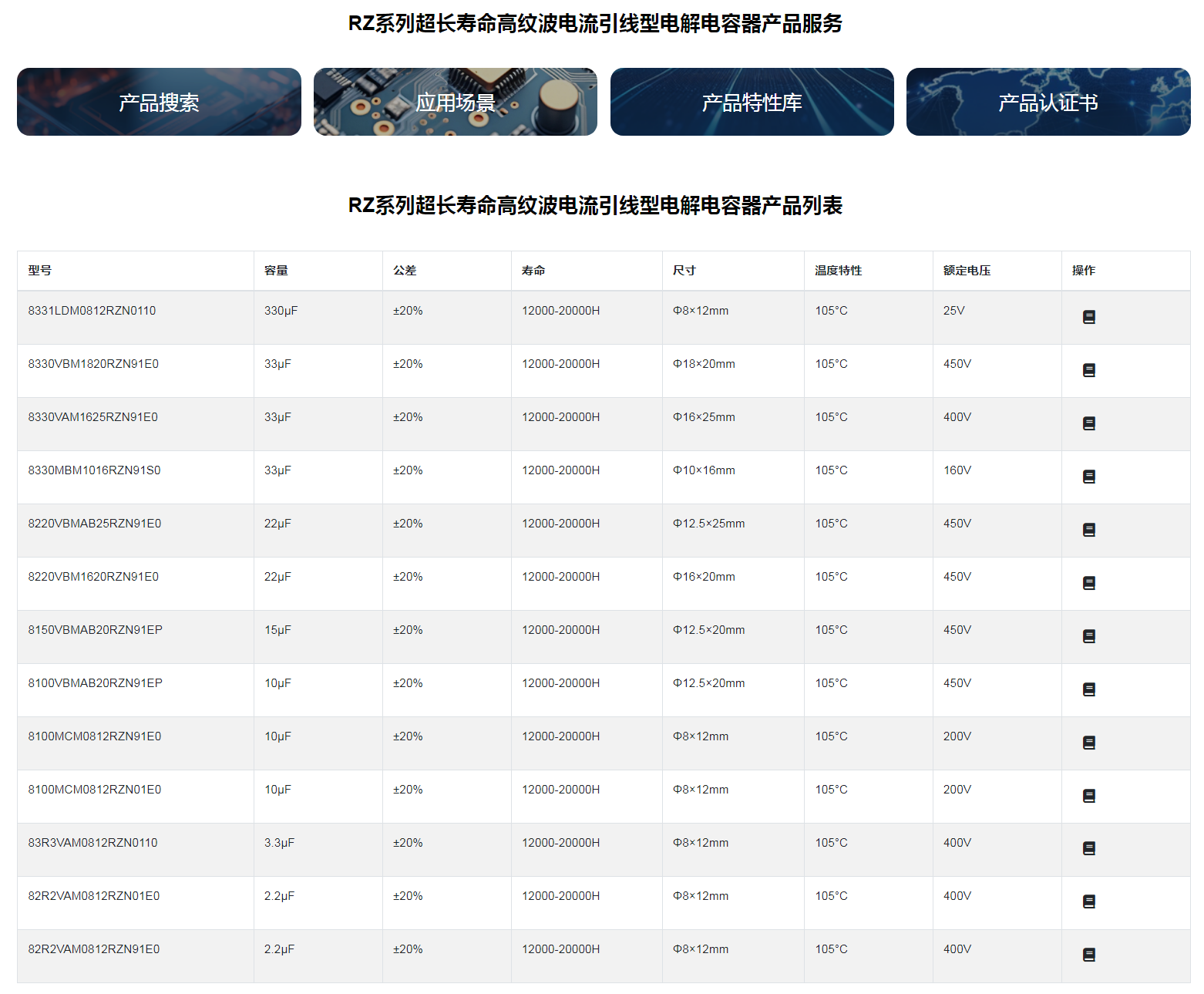Open document icon for 8100VBMAB20RZN91EP
Viewport: 1204px width, 994px height.
tap(1088, 689)
